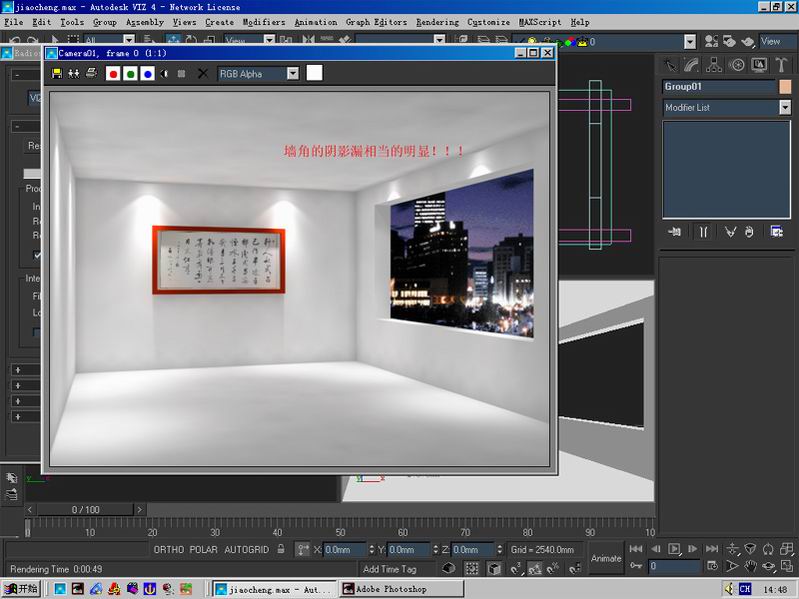Save the rendered image with the disk icon
Viewport: 799px width, 599px height.
[x=57, y=73]
